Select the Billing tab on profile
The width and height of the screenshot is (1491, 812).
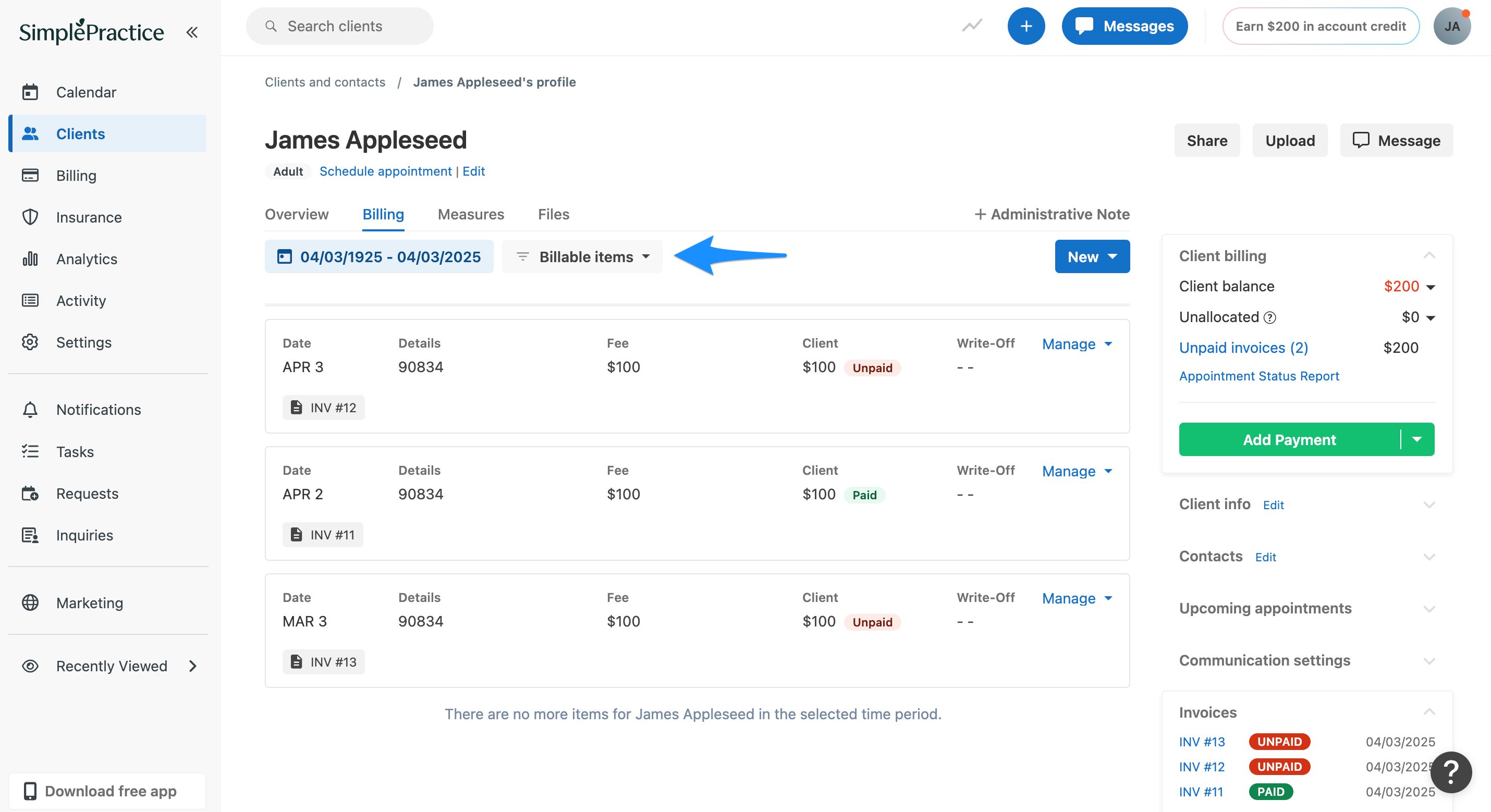[383, 214]
